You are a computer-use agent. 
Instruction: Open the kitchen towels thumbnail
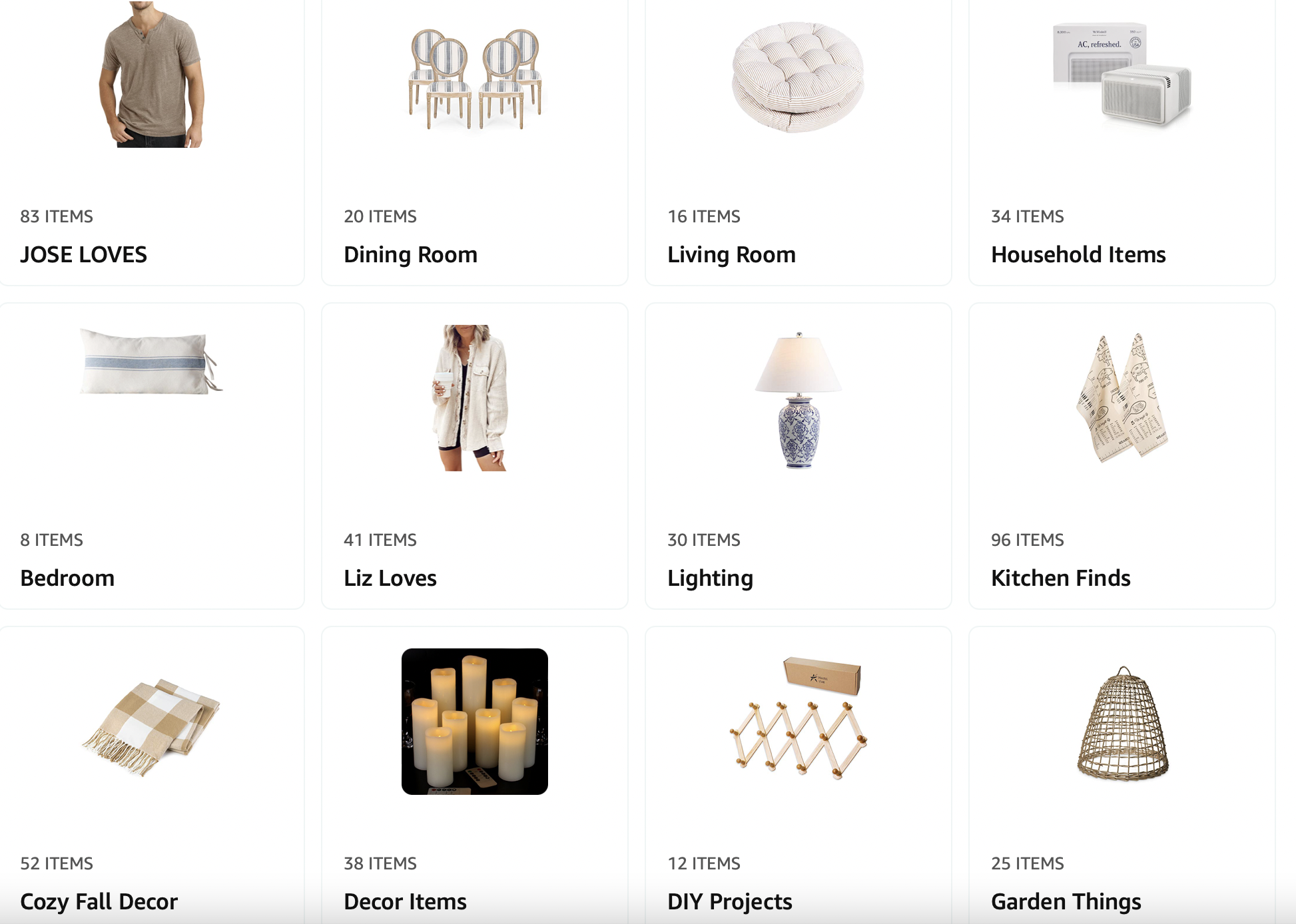[1122, 398]
